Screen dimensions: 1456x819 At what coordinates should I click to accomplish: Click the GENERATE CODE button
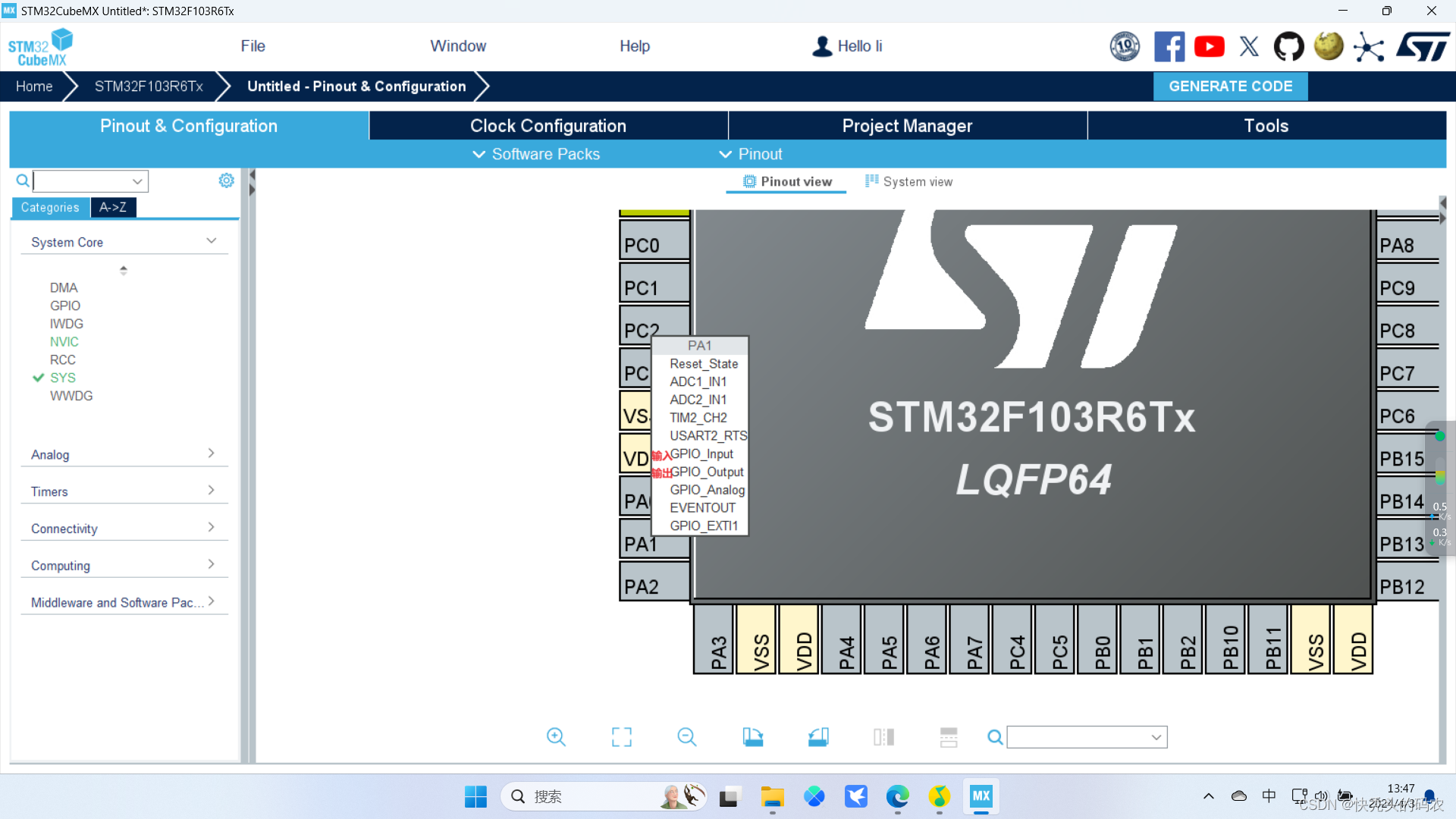(1230, 86)
